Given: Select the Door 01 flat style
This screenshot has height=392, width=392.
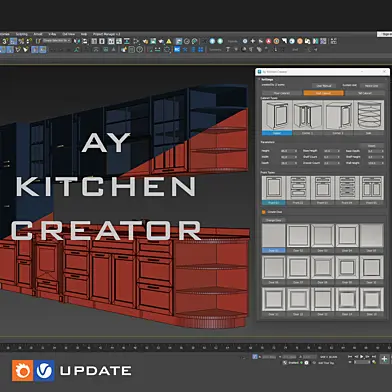Looking at the screenshot, I should point(274,238).
